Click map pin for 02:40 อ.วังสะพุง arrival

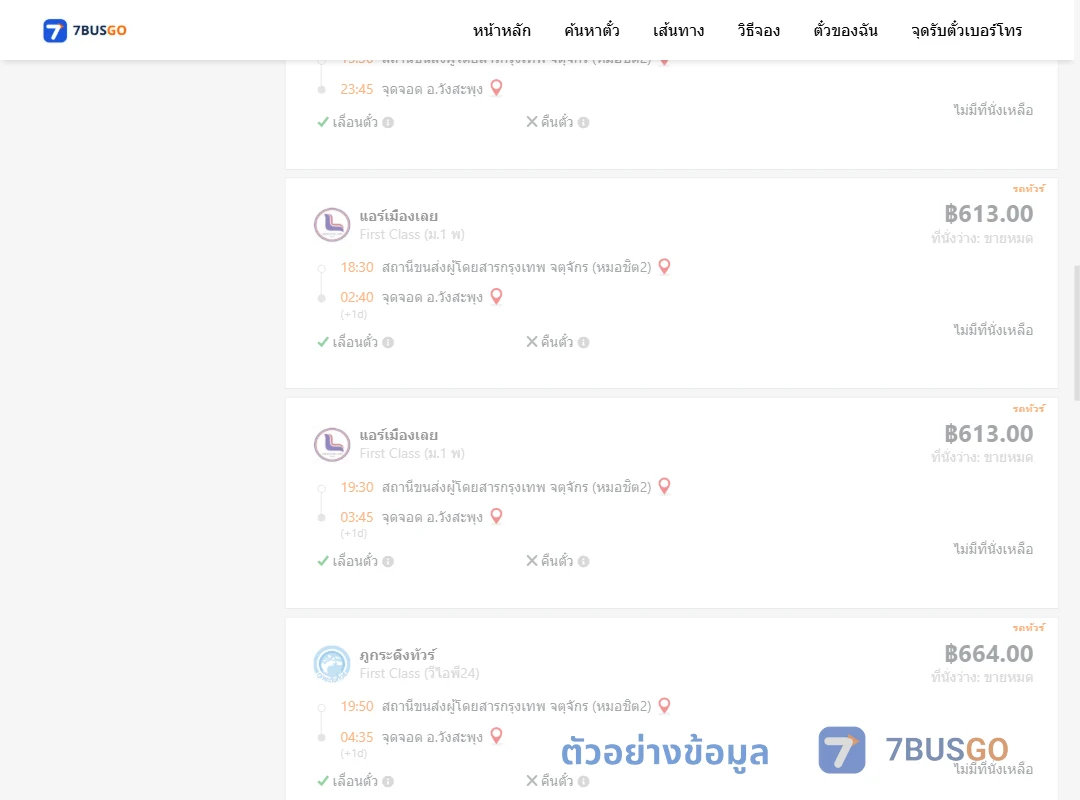(496, 296)
